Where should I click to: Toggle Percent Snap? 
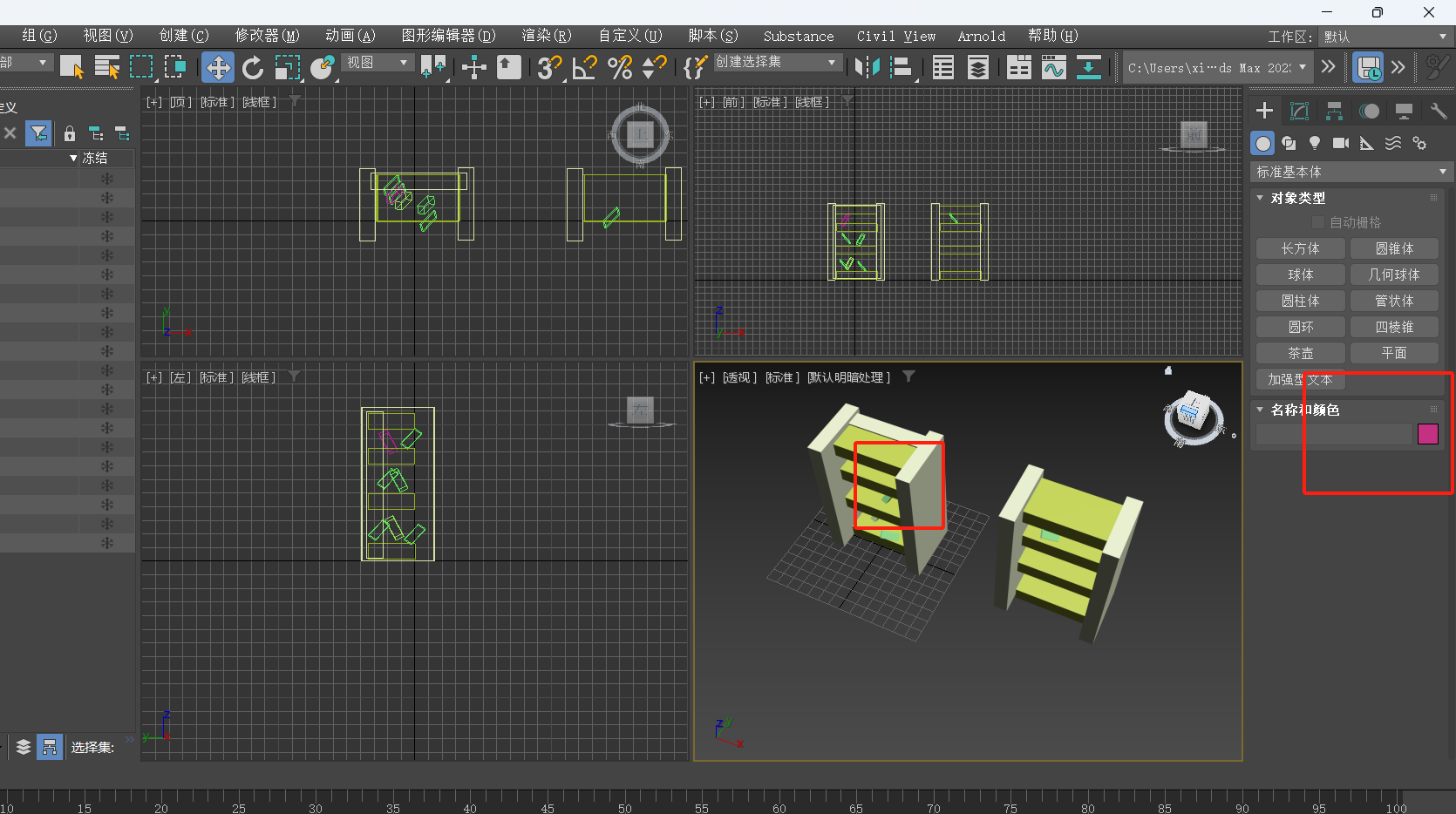pos(620,67)
